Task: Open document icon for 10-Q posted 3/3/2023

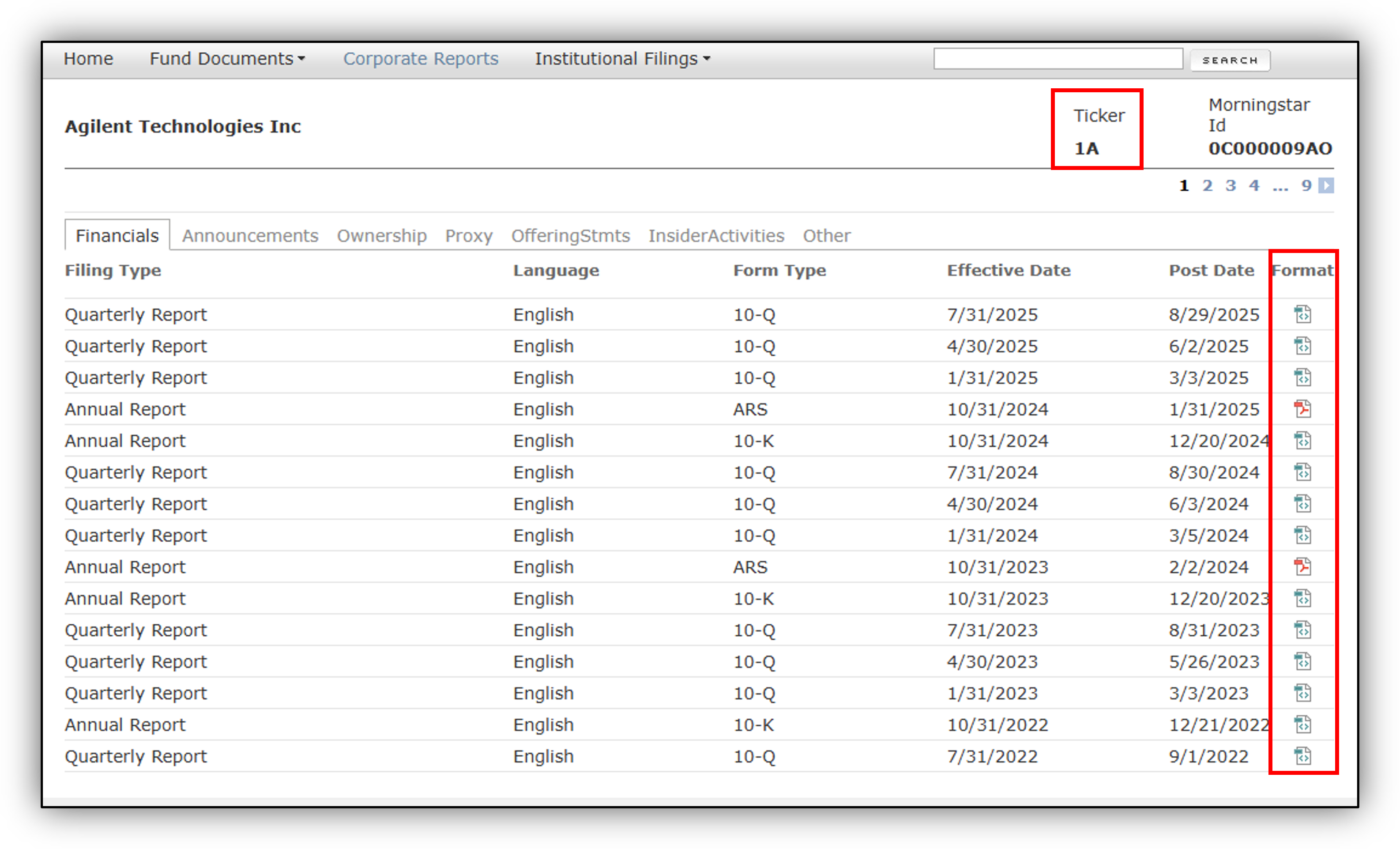Action: pyautogui.click(x=1302, y=693)
